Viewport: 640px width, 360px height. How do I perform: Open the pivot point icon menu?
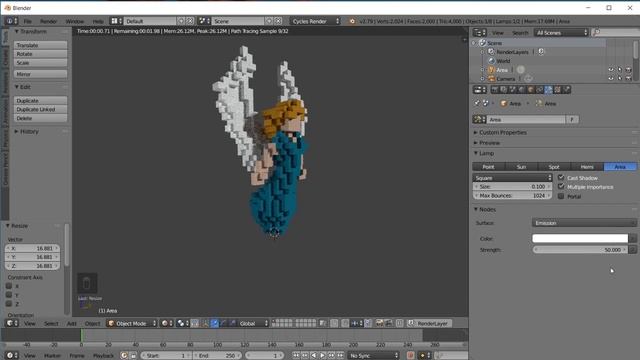pyautogui.click(x=182, y=323)
